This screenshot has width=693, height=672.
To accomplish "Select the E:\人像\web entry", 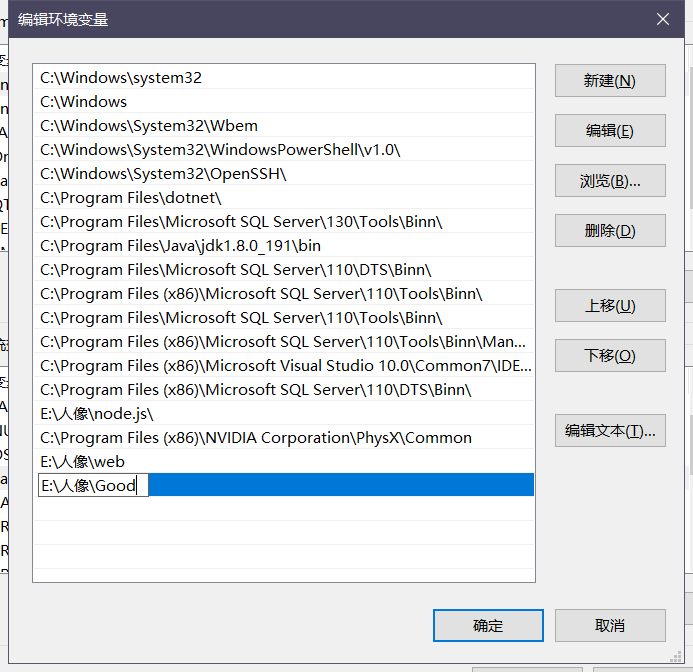I will 284,462.
